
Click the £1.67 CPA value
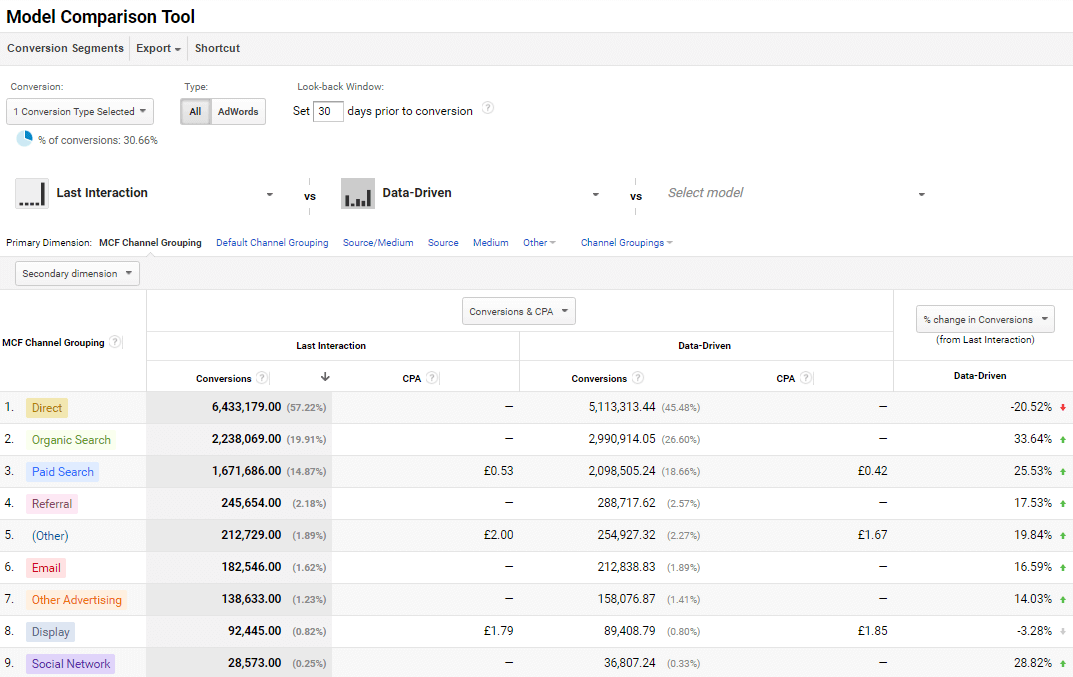pos(872,535)
